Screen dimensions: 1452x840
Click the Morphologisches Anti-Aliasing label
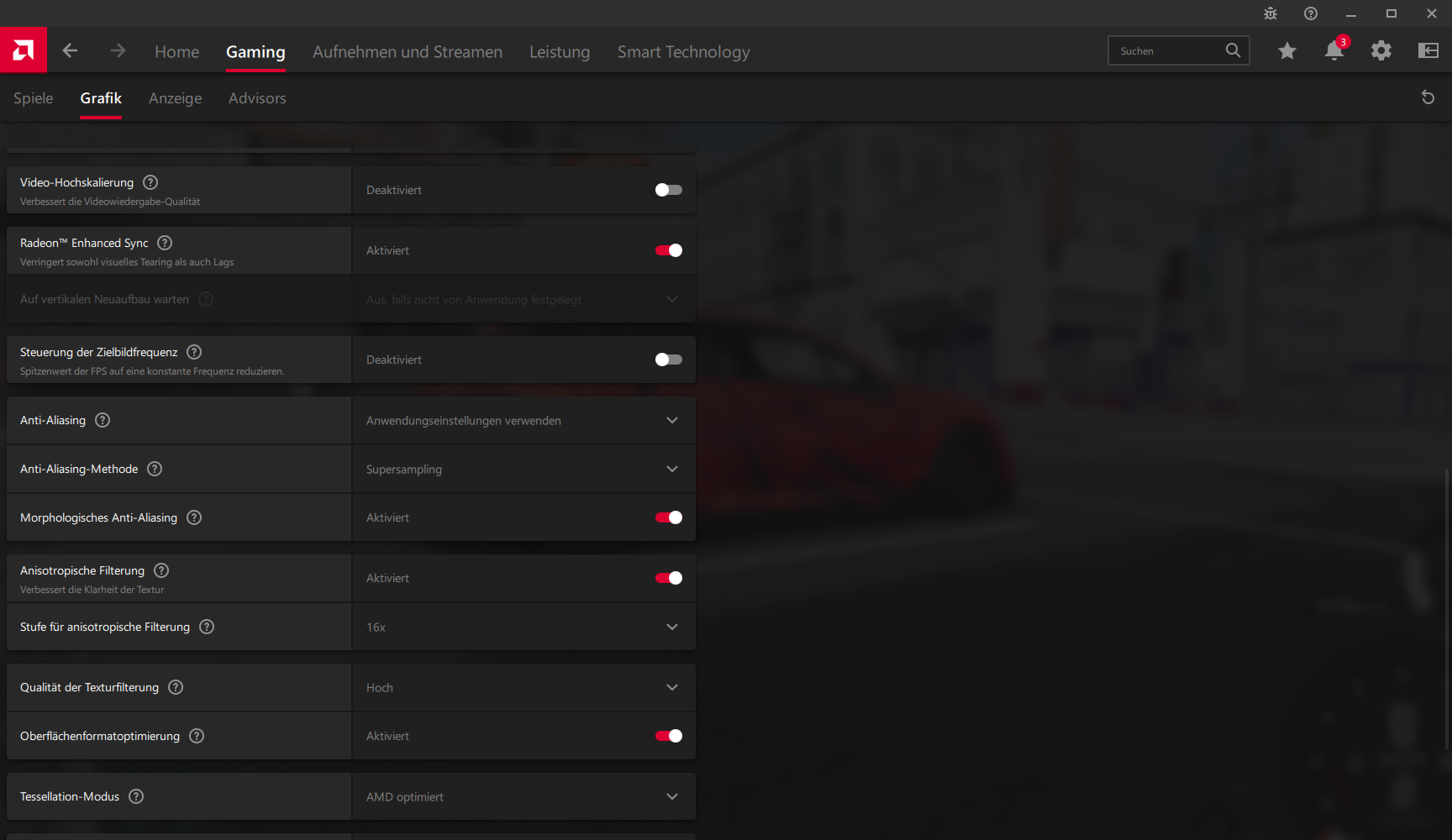point(98,517)
